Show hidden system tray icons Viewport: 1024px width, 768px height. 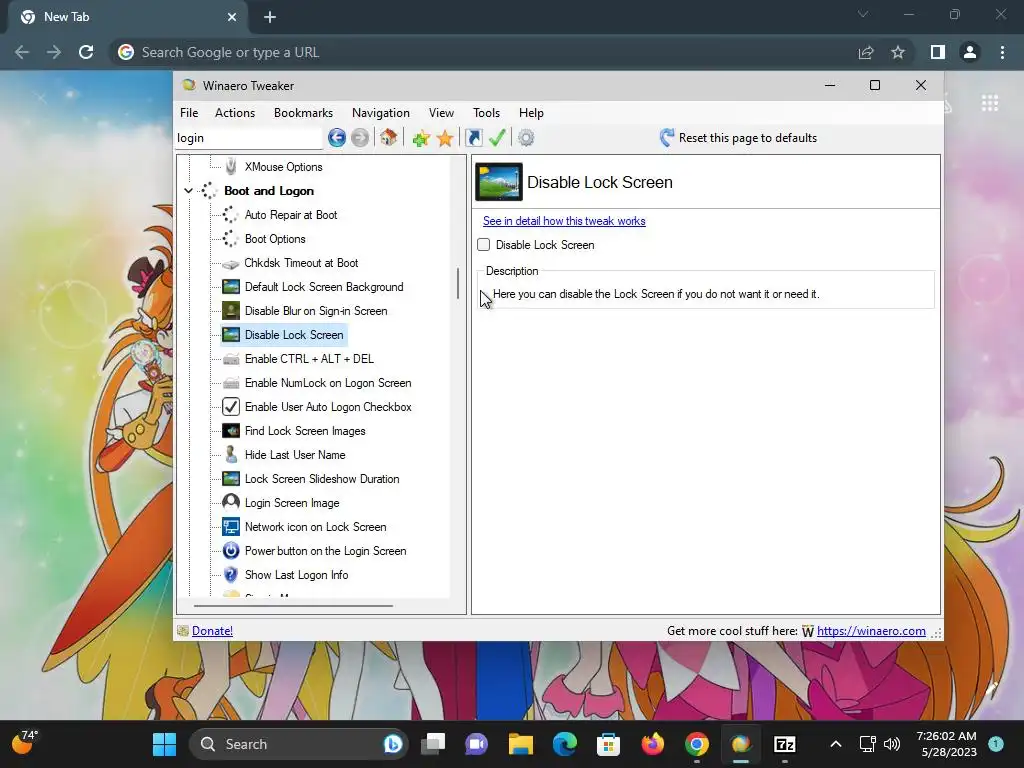click(x=835, y=744)
